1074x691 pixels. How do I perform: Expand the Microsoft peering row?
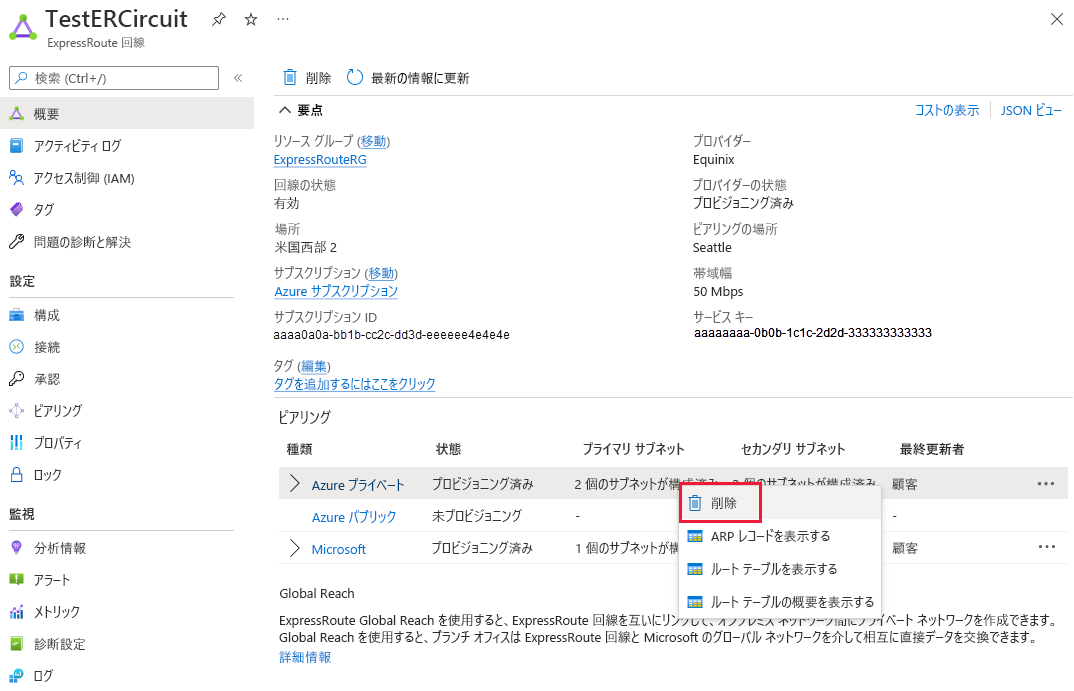click(x=295, y=549)
